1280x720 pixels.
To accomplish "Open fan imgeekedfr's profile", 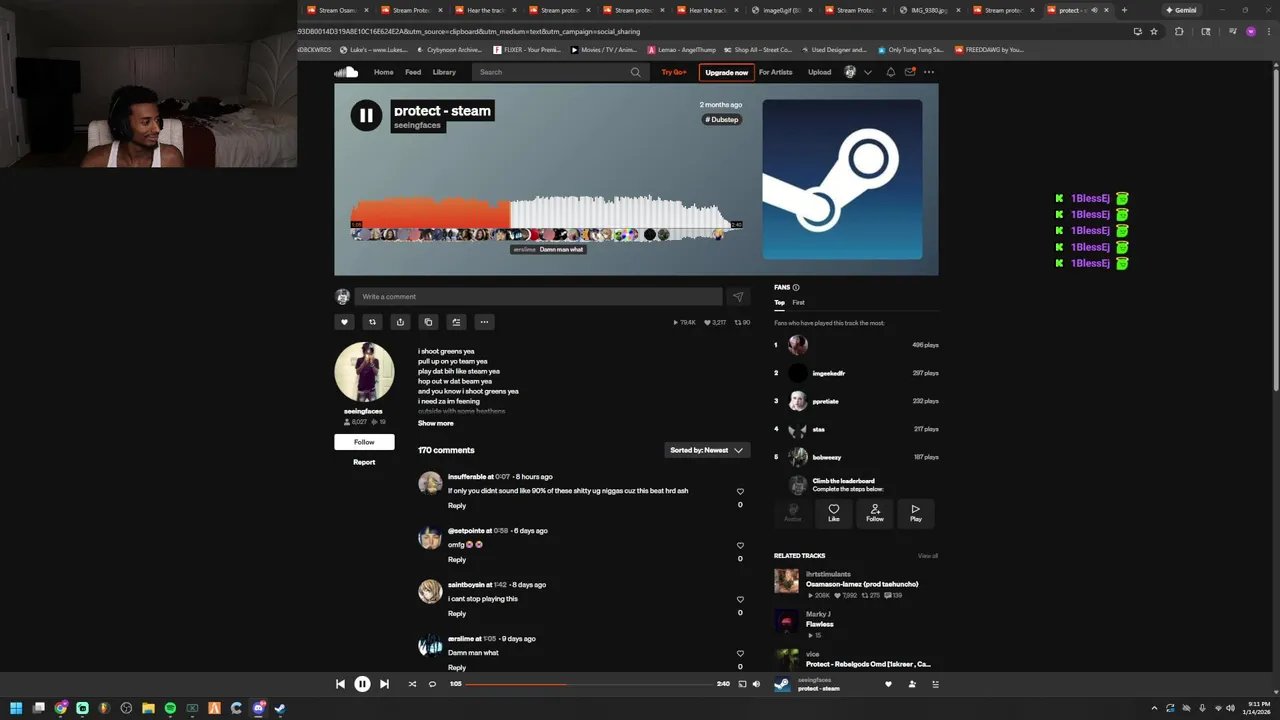I will coord(828,373).
